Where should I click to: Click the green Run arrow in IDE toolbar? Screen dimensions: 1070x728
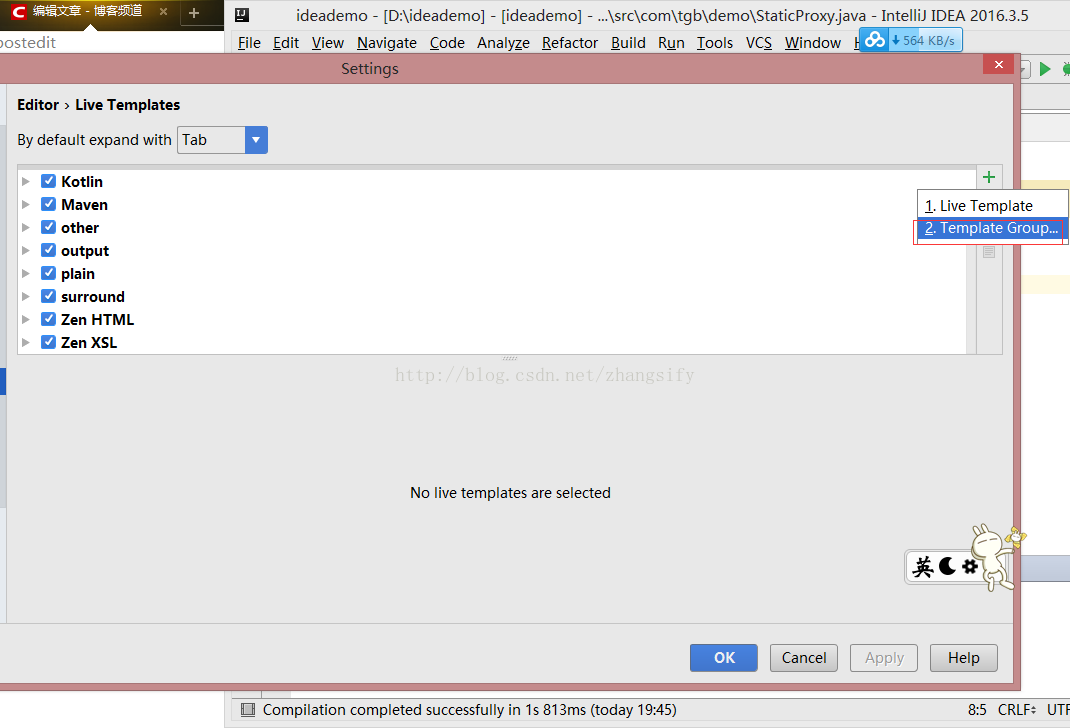point(1045,69)
